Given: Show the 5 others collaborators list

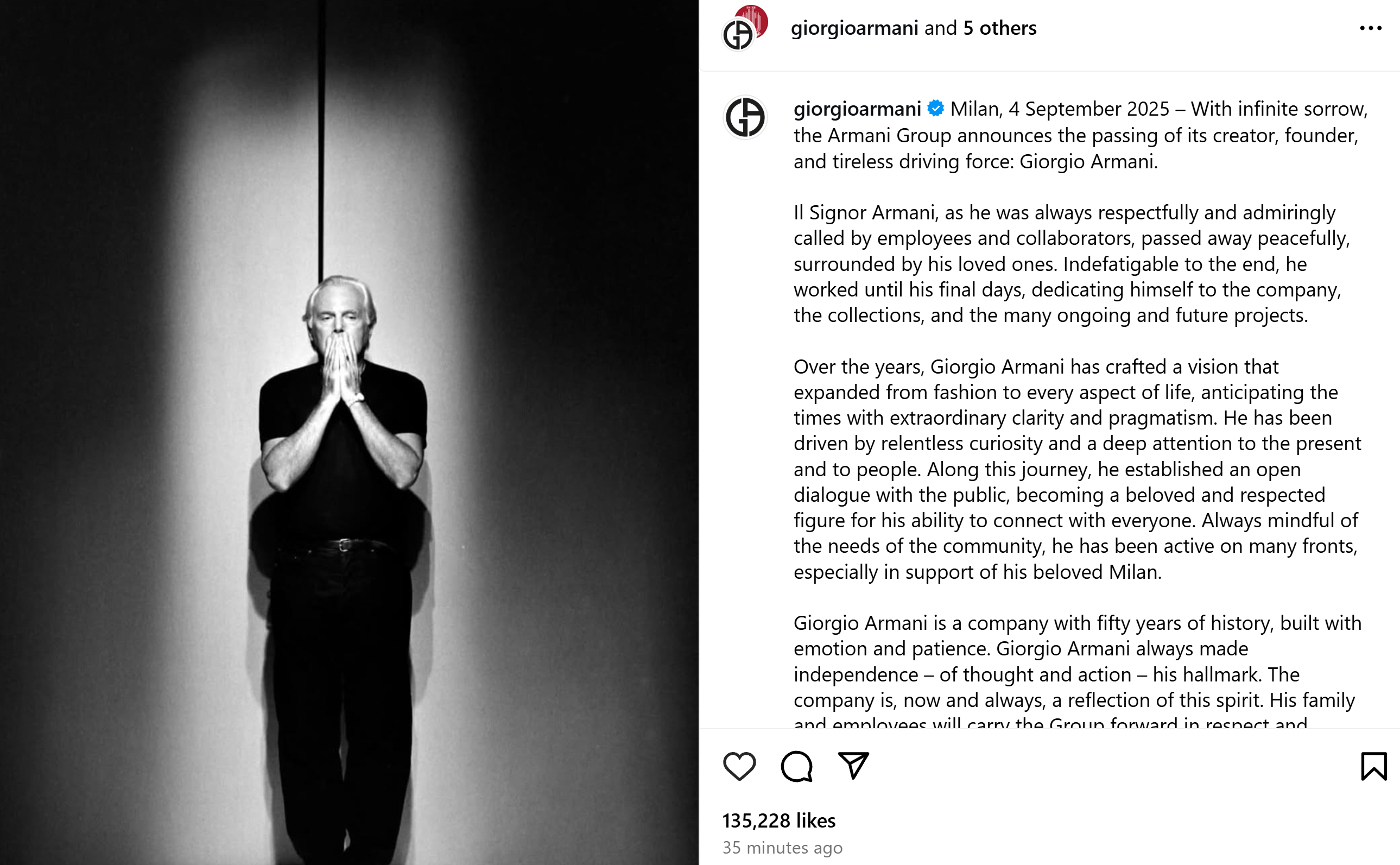Looking at the screenshot, I should 1000,28.
